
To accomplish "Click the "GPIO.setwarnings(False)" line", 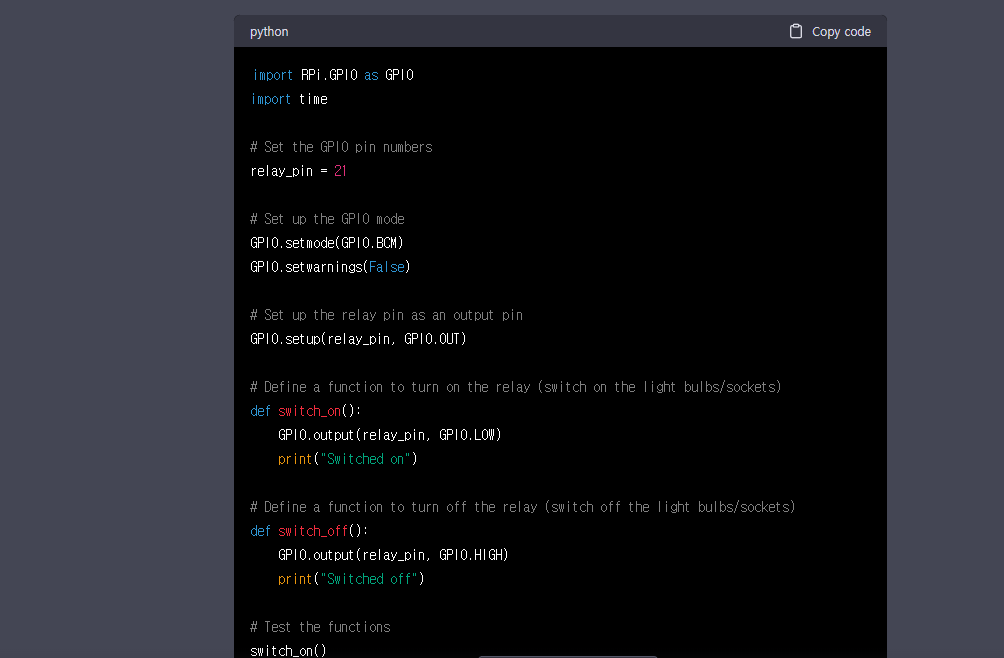I will point(330,267).
